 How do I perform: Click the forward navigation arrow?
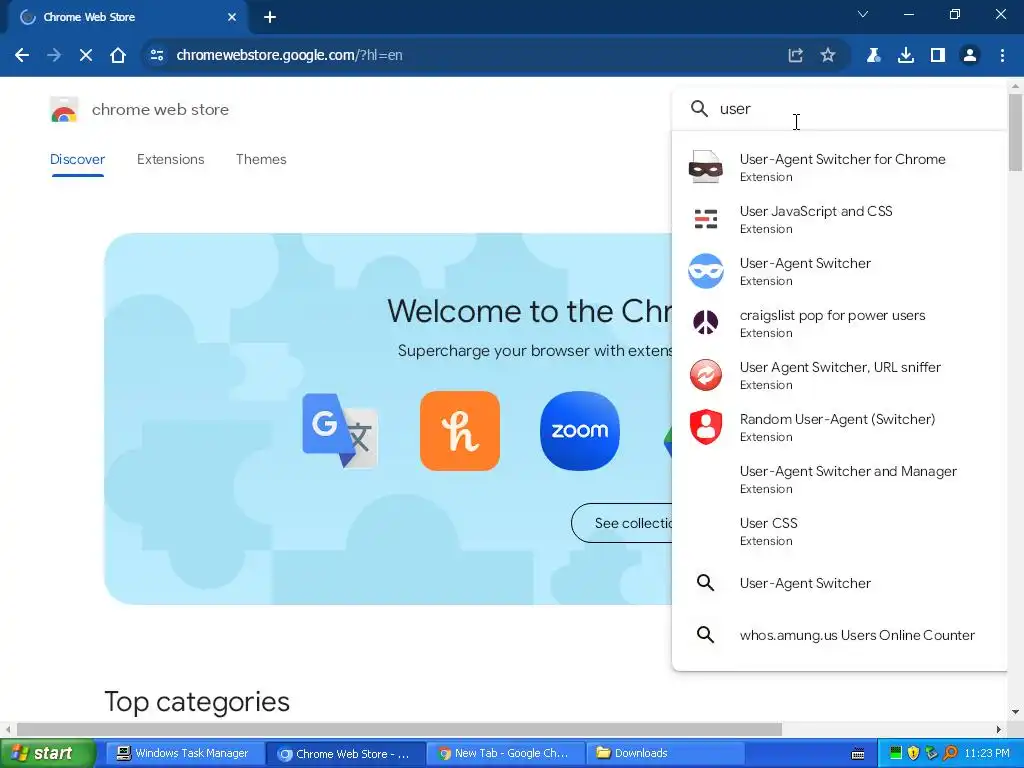pos(54,56)
